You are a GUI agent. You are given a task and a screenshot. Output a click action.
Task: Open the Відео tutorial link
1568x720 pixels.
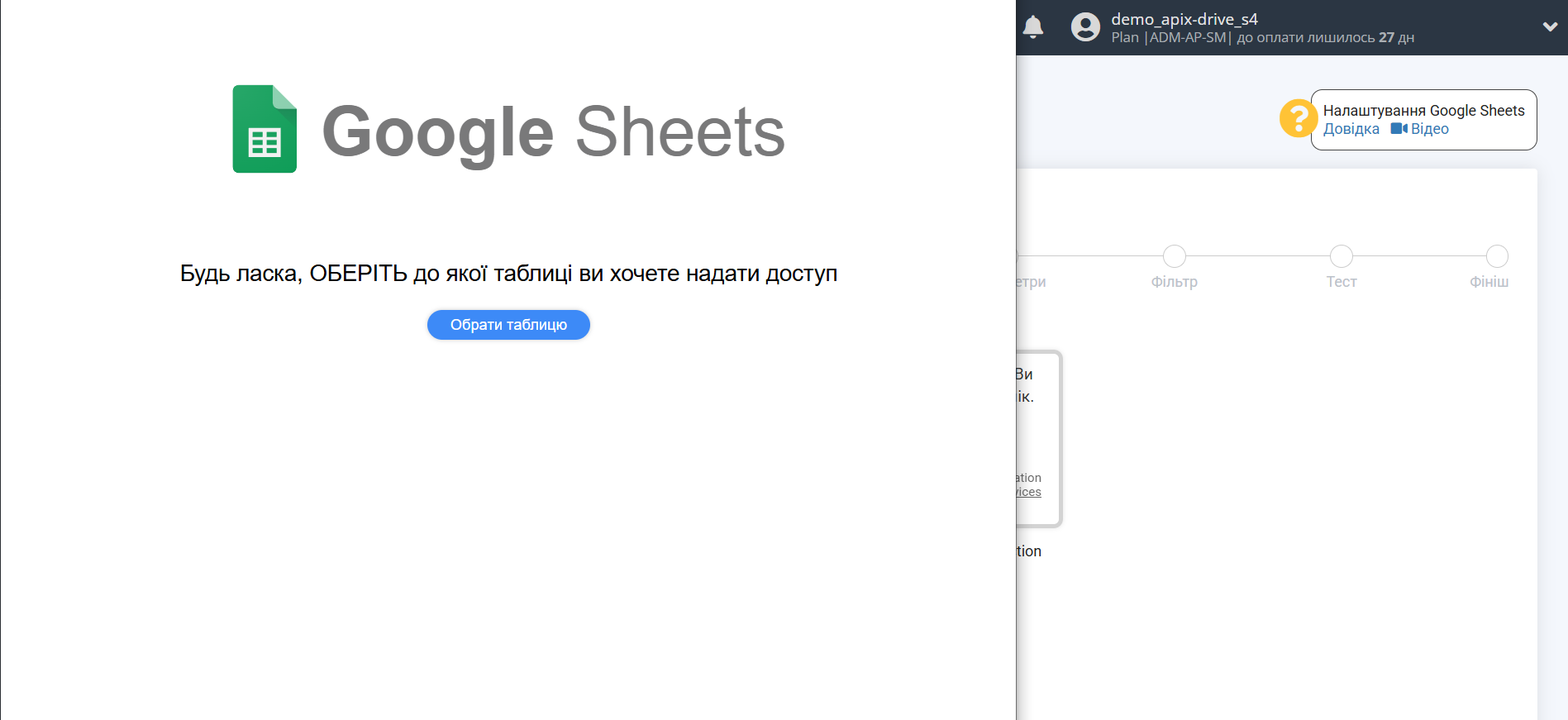1430,129
